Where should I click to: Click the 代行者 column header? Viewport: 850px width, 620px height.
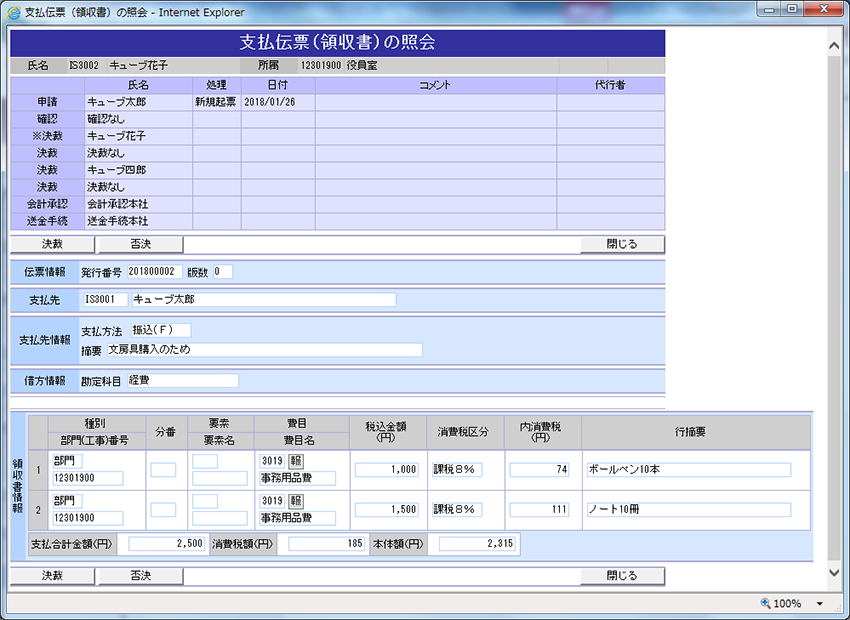(610, 85)
